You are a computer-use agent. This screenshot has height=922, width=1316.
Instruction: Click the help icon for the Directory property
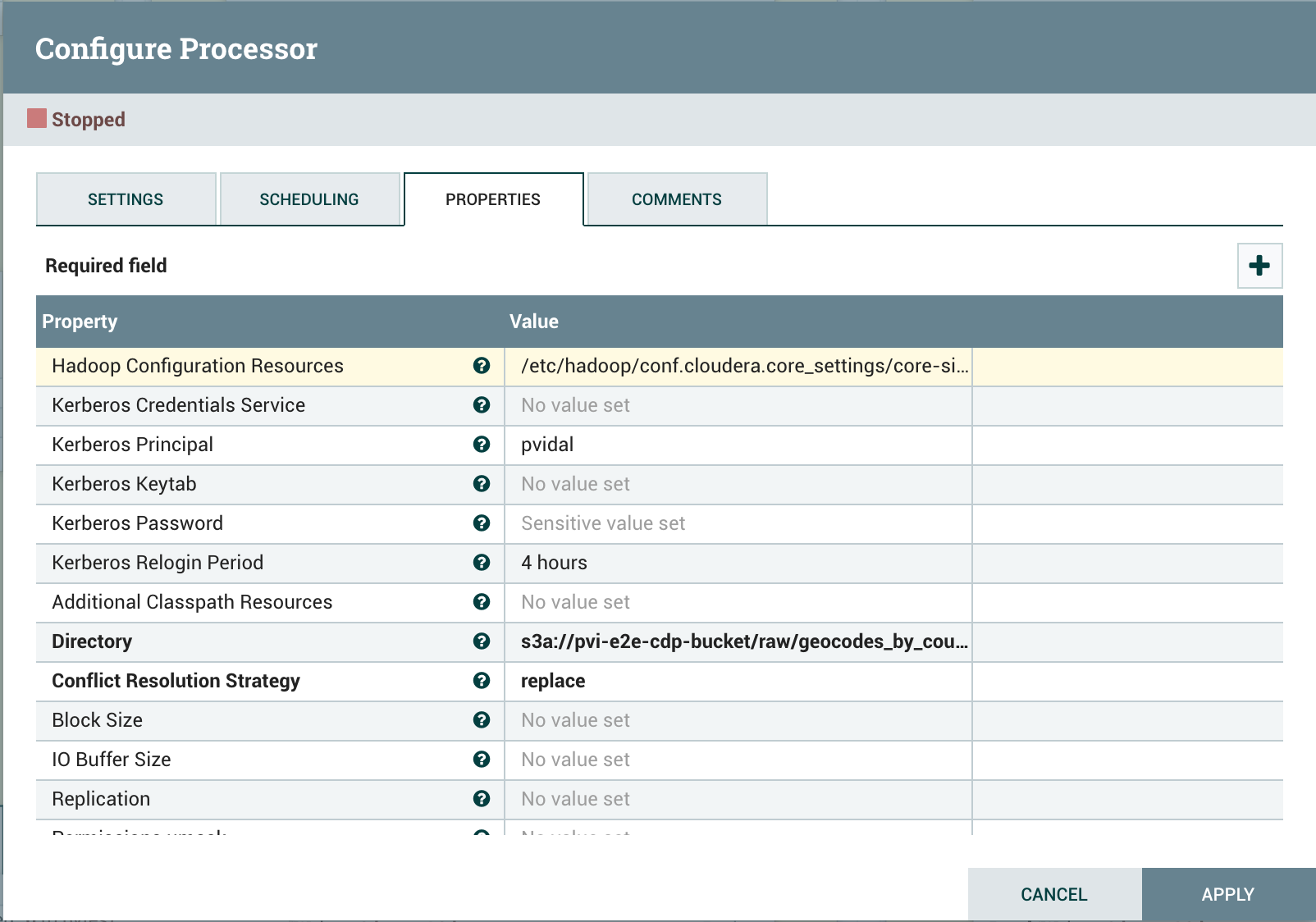click(481, 641)
